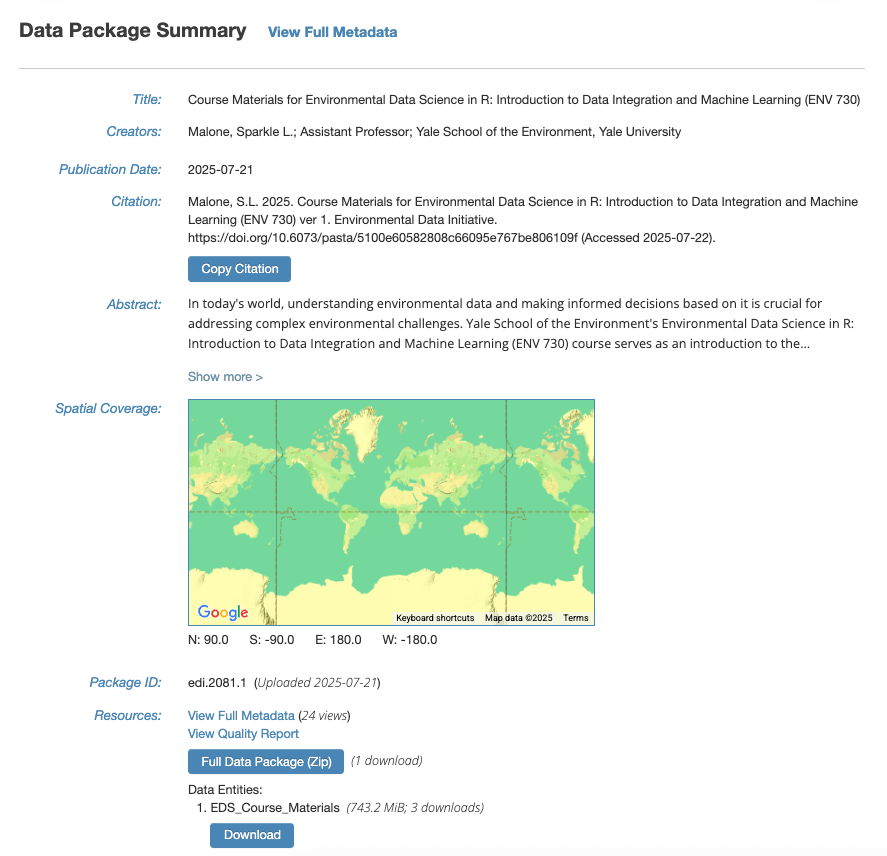The image size is (887, 856).
Task: Click the EDS_Course_Materials entity name
Action: tap(275, 807)
